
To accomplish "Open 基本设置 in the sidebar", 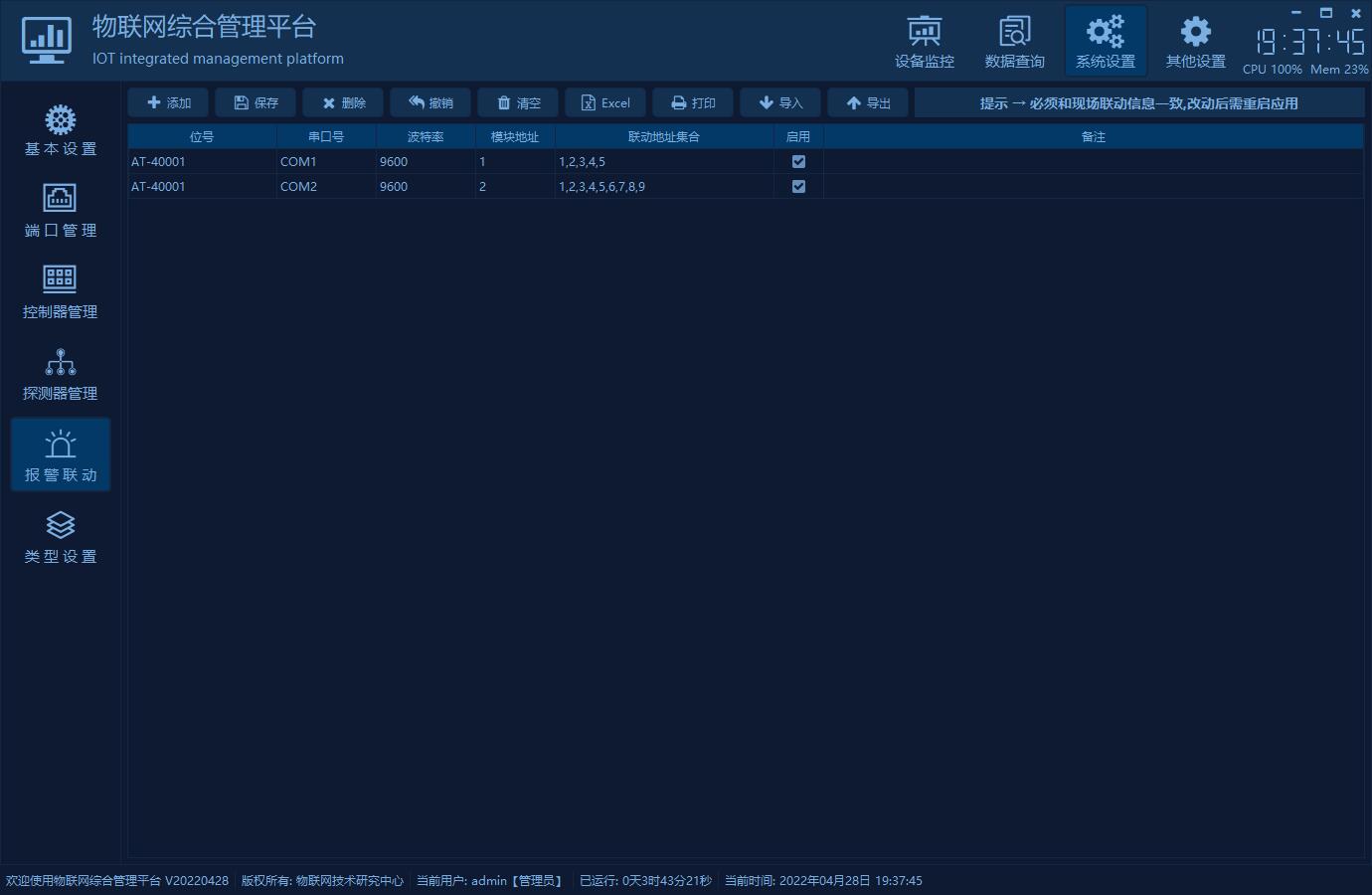I will 61,130.
